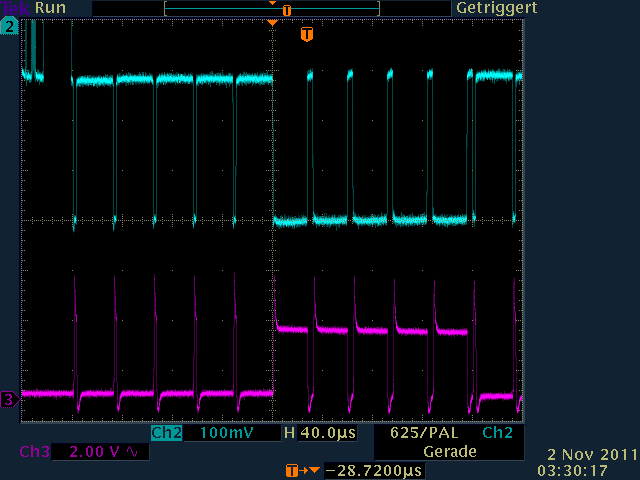This screenshot has width=640, height=480.
Task: Click the channel 3 ground marker
Action: coord(10,400)
